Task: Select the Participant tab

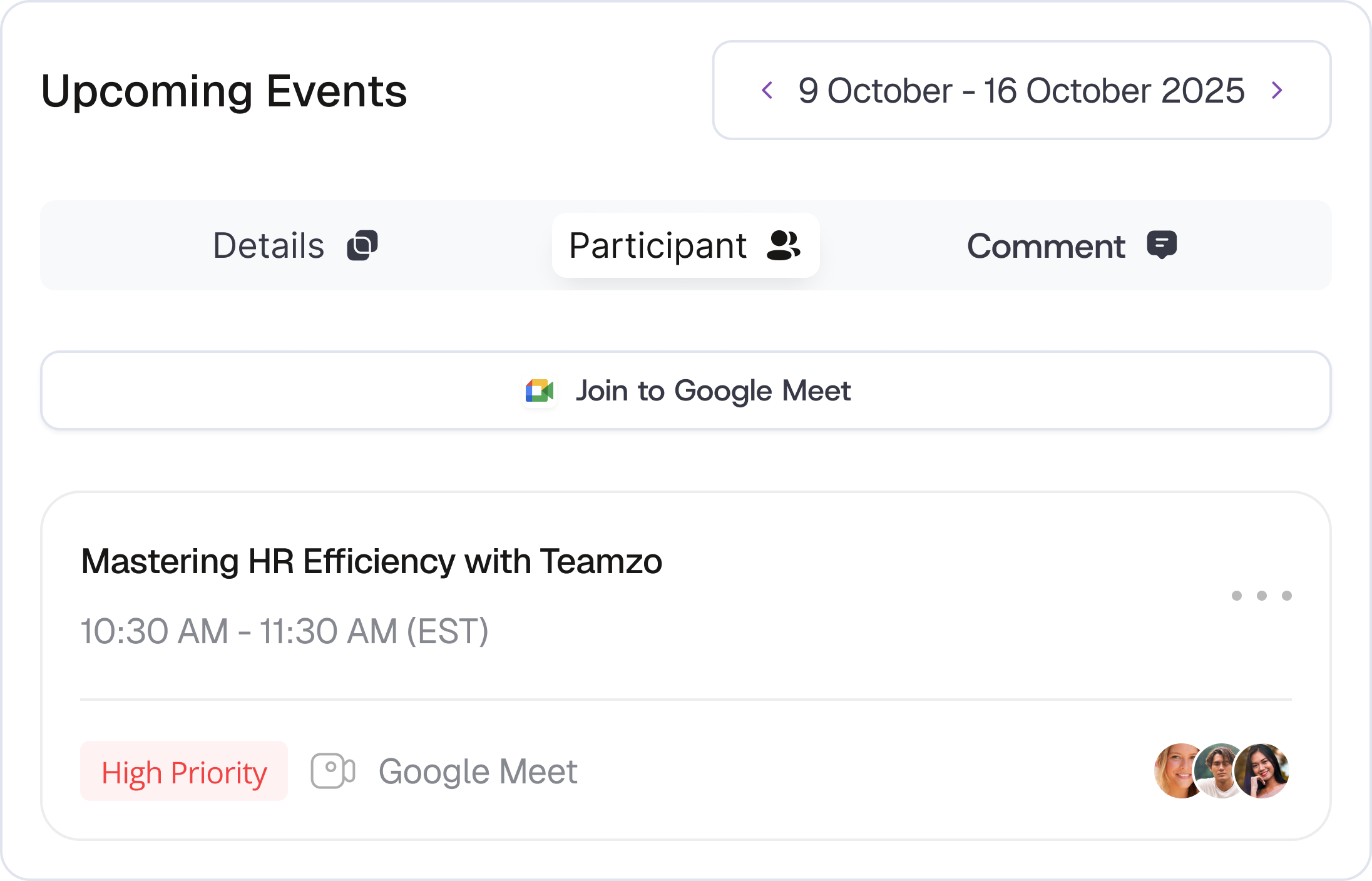Action: [686, 245]
